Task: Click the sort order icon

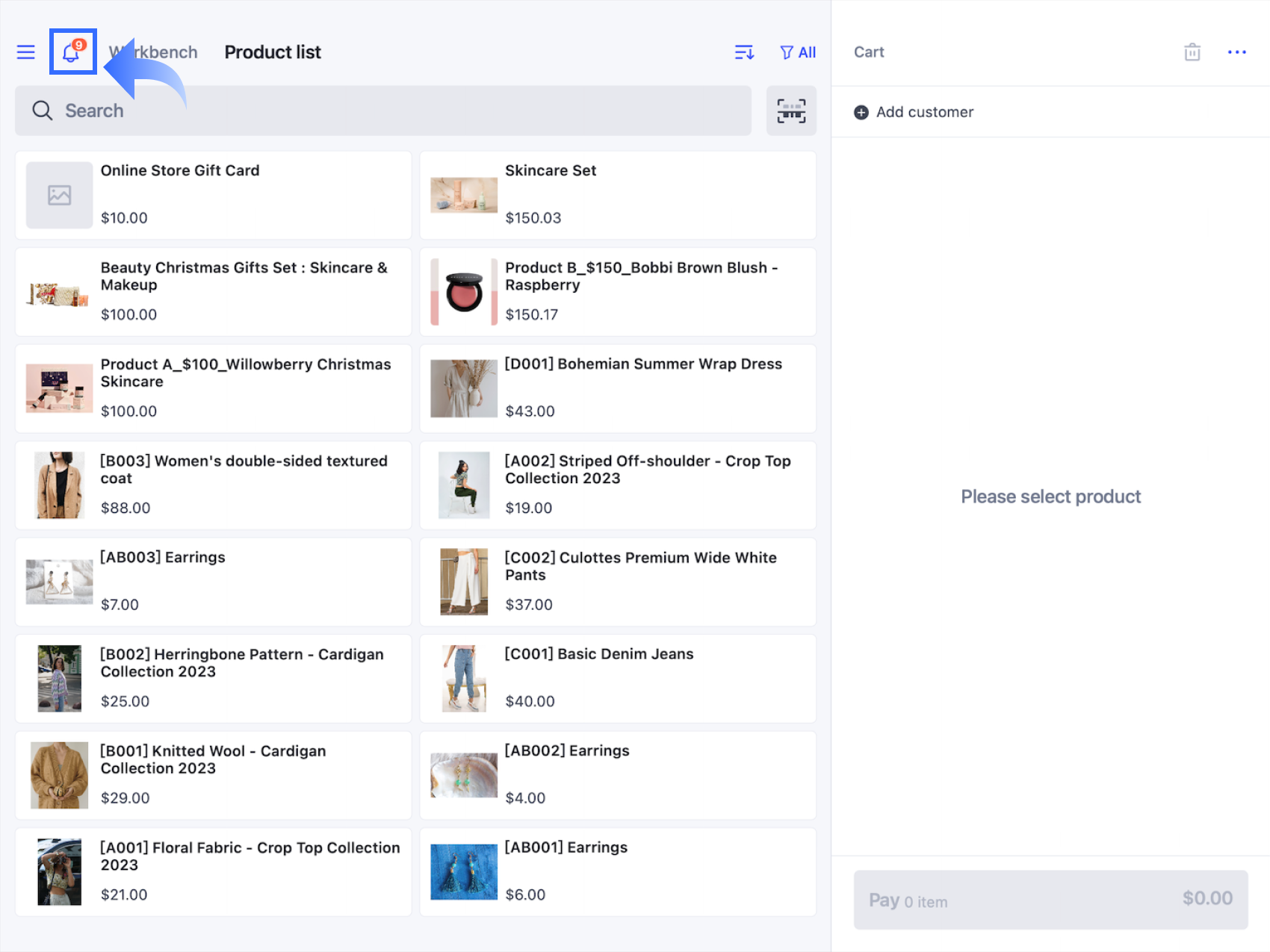Action: 744,52
